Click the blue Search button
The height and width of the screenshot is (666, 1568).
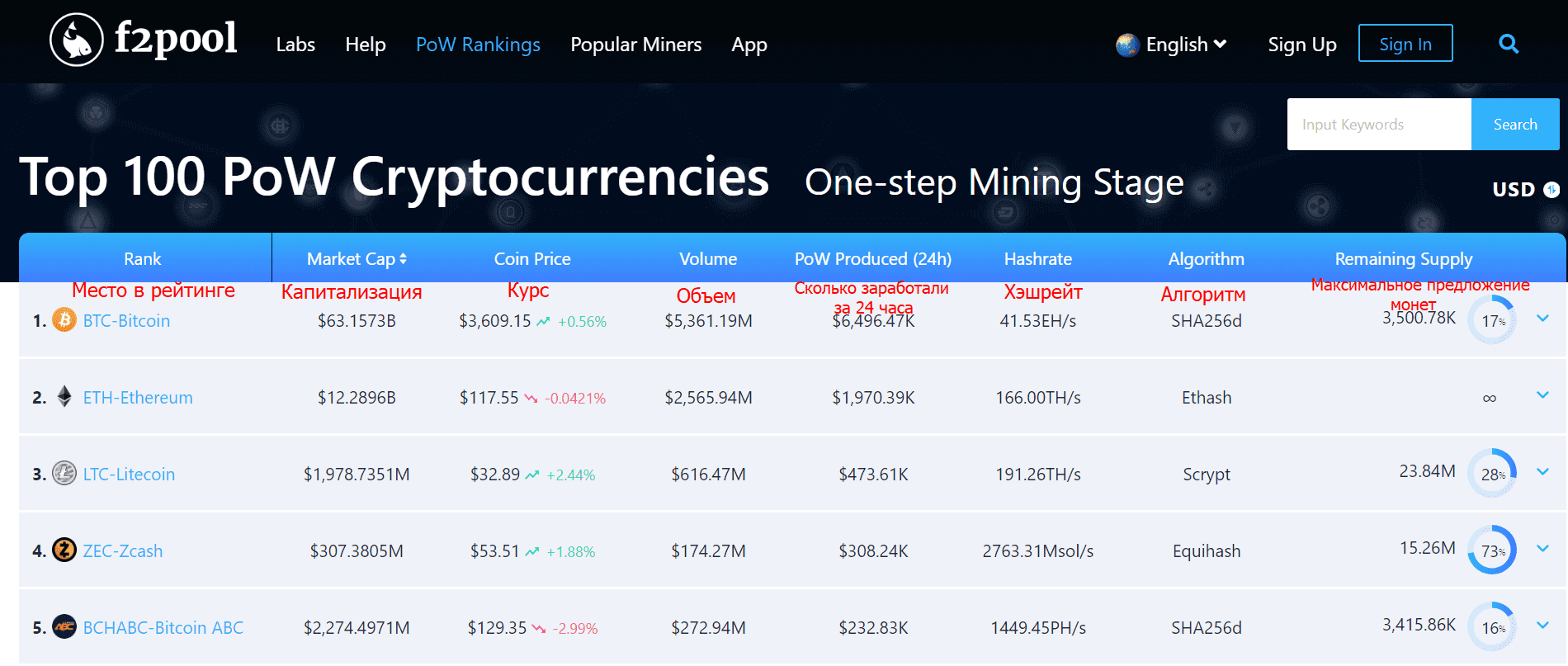tap(1515, 124)
